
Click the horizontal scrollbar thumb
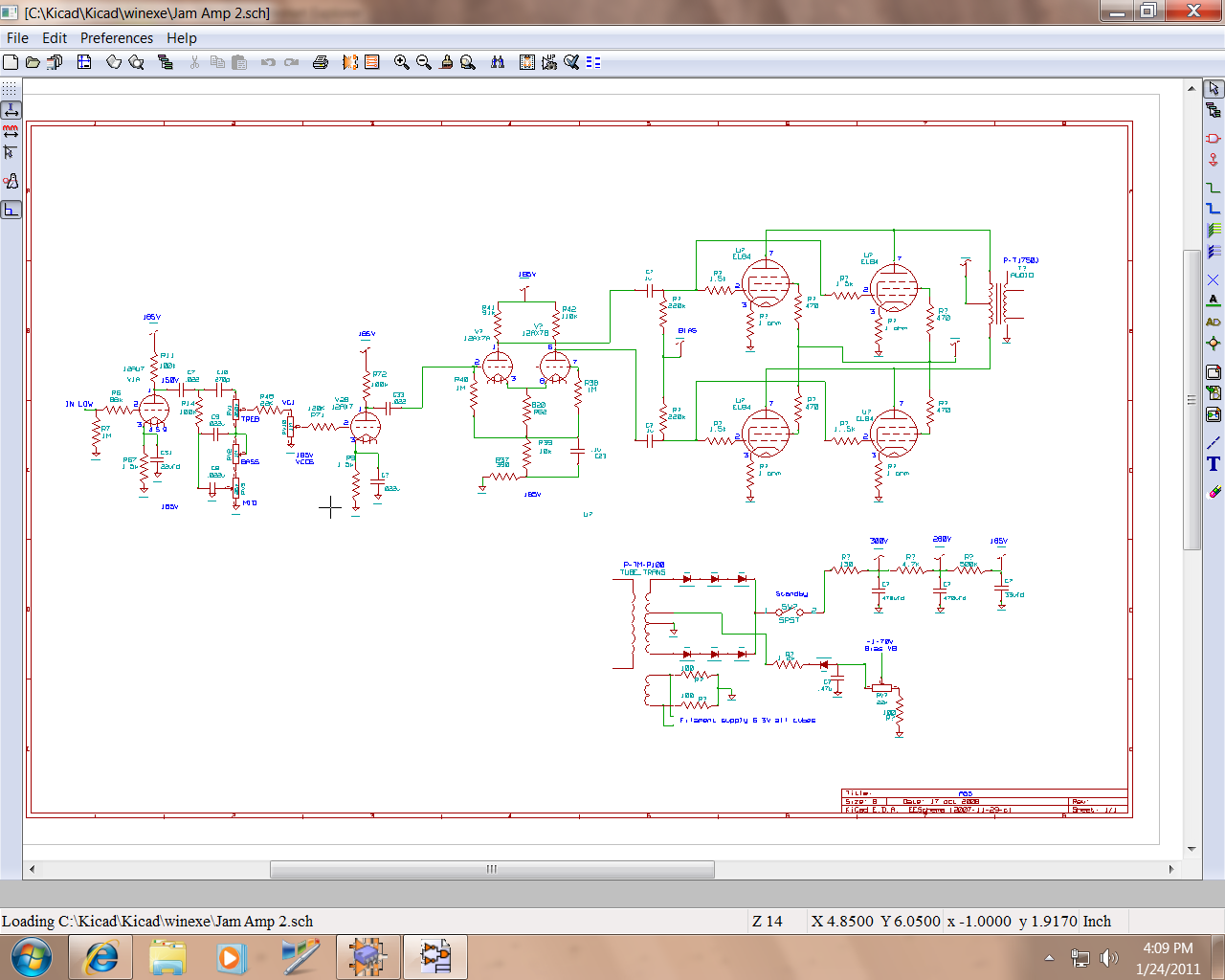pos(492,869)
